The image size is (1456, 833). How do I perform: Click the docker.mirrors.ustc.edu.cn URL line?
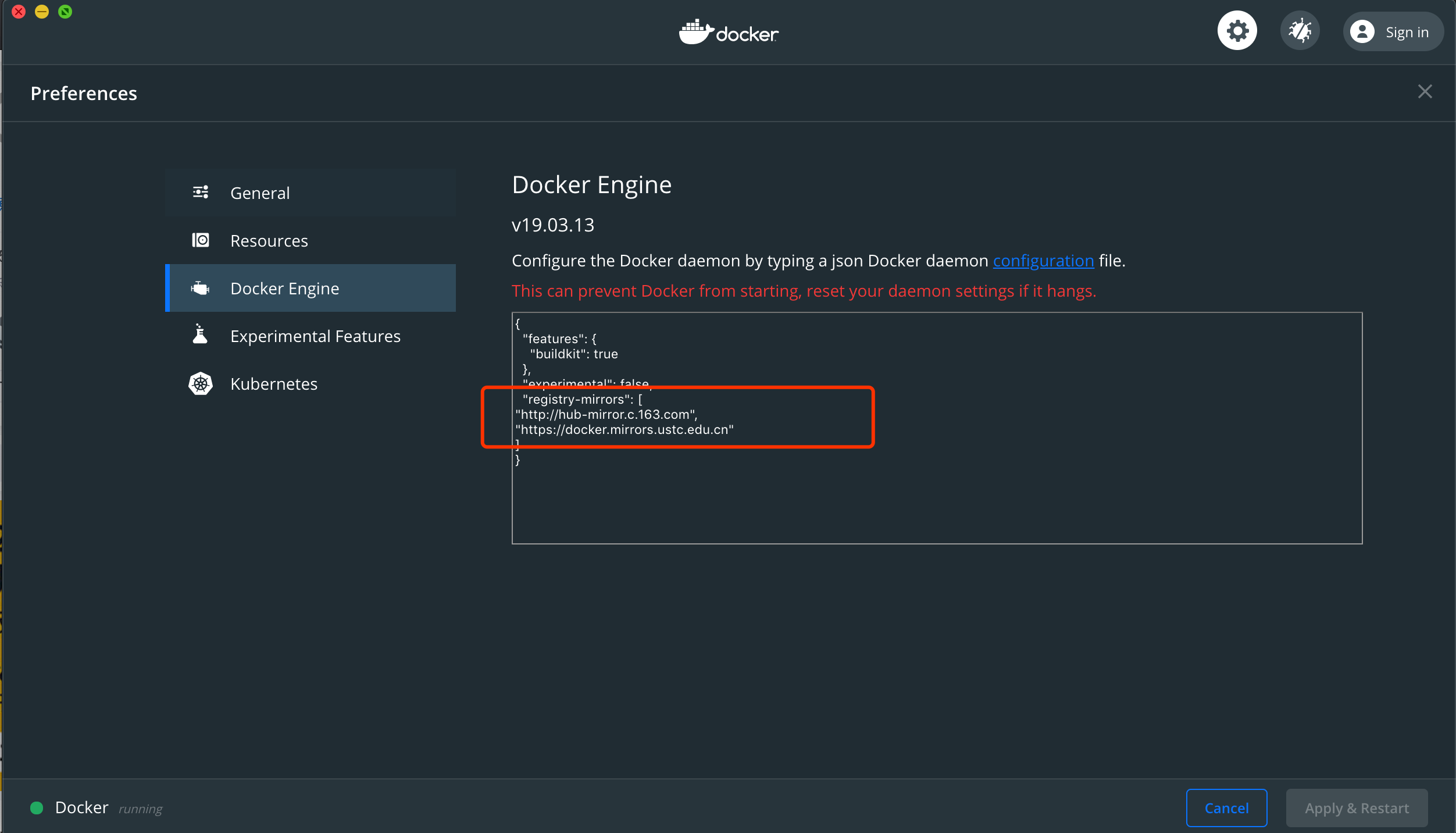(x=624, y=429)
